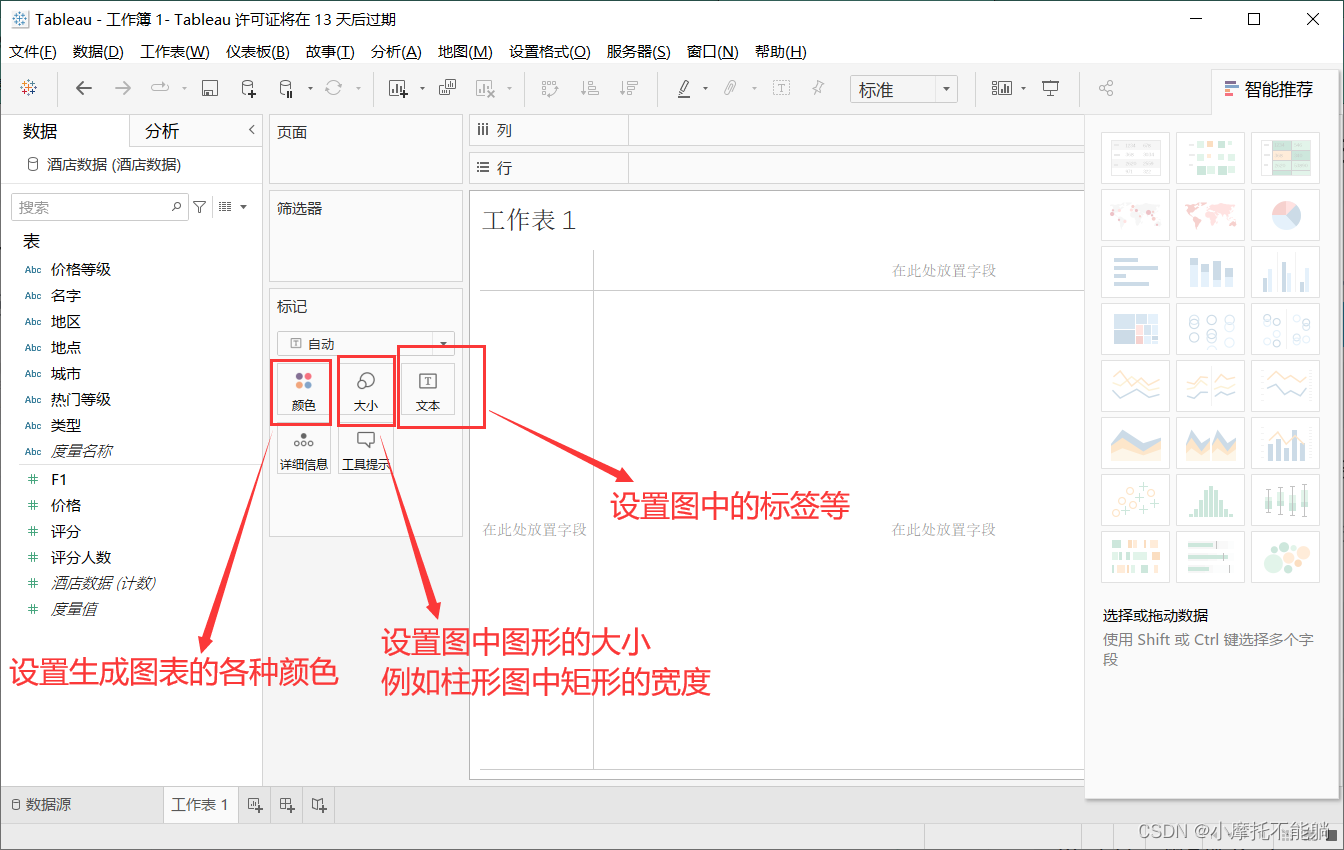This screenshot has height=850, width=1344.
Task: Switch to the 分析 pane tab
Action: pos(162,131)
